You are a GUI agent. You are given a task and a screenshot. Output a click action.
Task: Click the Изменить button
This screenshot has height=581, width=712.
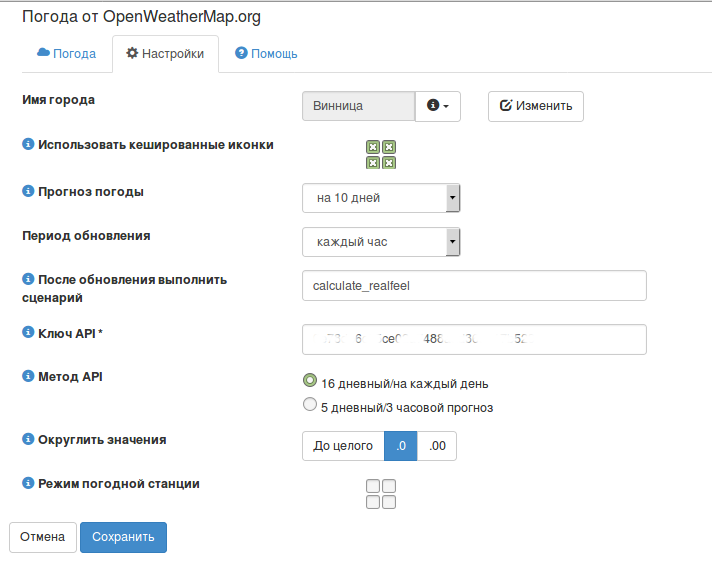point(536,106)
